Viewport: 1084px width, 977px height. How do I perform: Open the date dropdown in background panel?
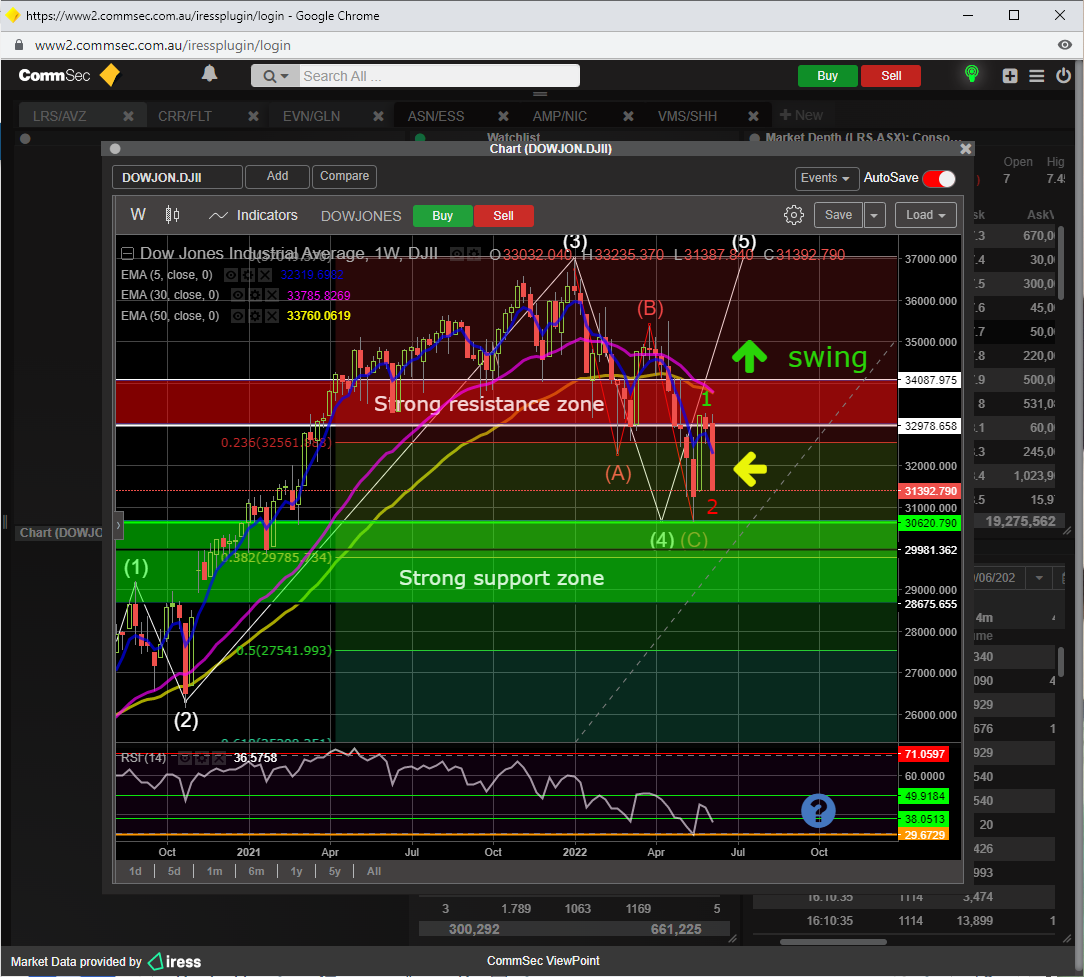1039,578
